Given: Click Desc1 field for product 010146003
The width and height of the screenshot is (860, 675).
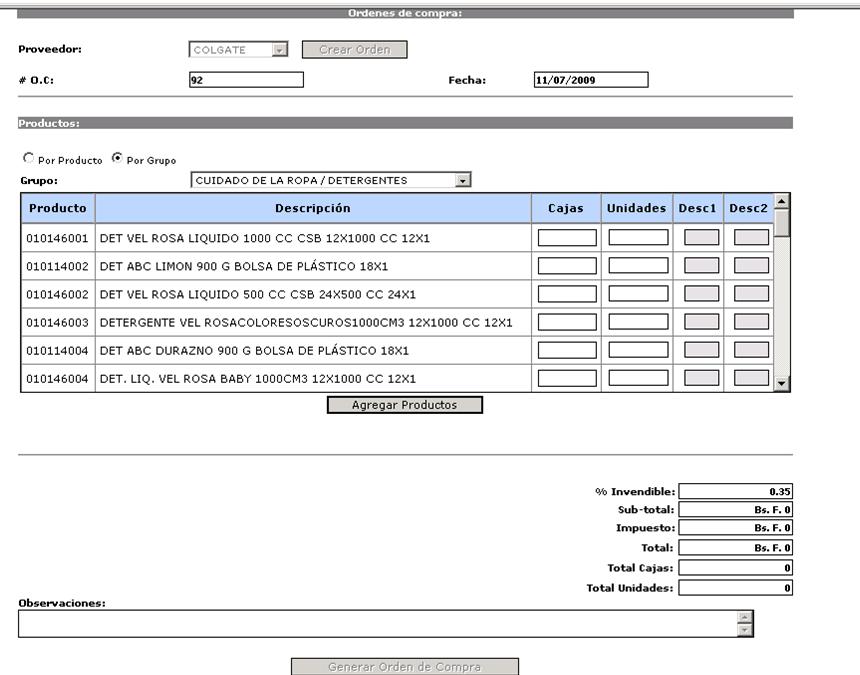Looking at the screenshot, I should 701,322.
